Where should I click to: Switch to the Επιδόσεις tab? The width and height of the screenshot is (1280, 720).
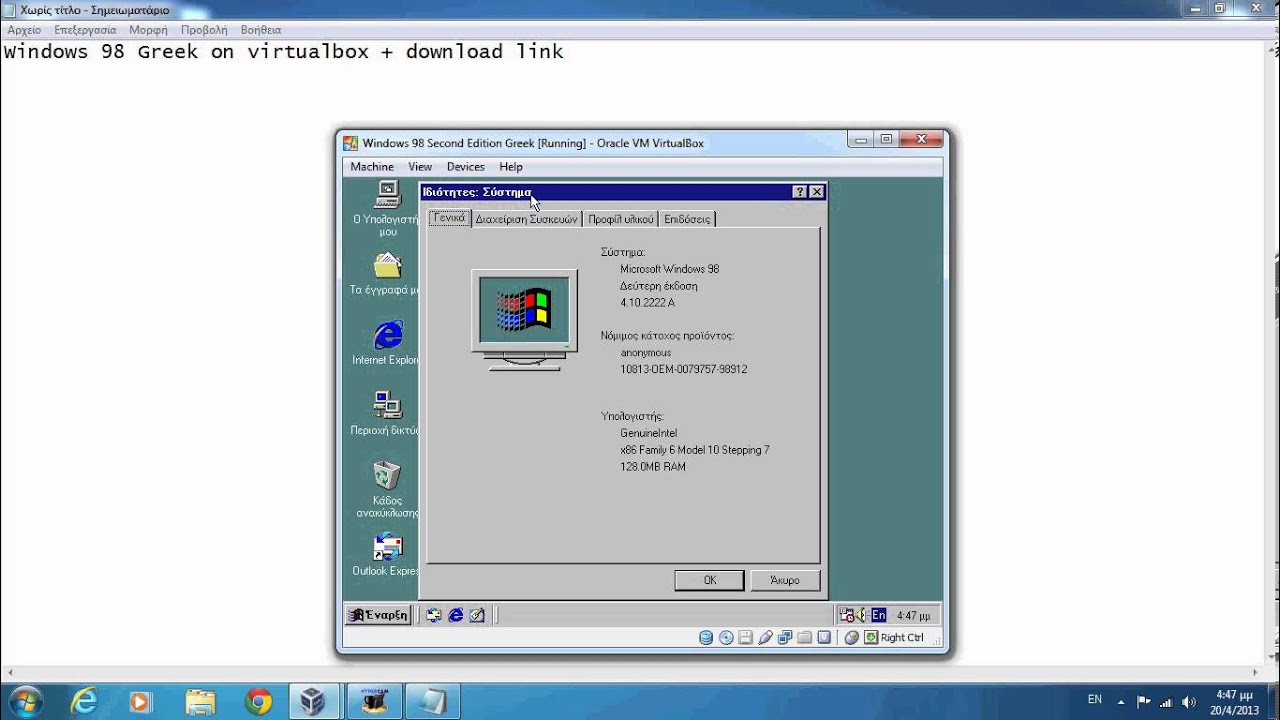click(687, 219)
